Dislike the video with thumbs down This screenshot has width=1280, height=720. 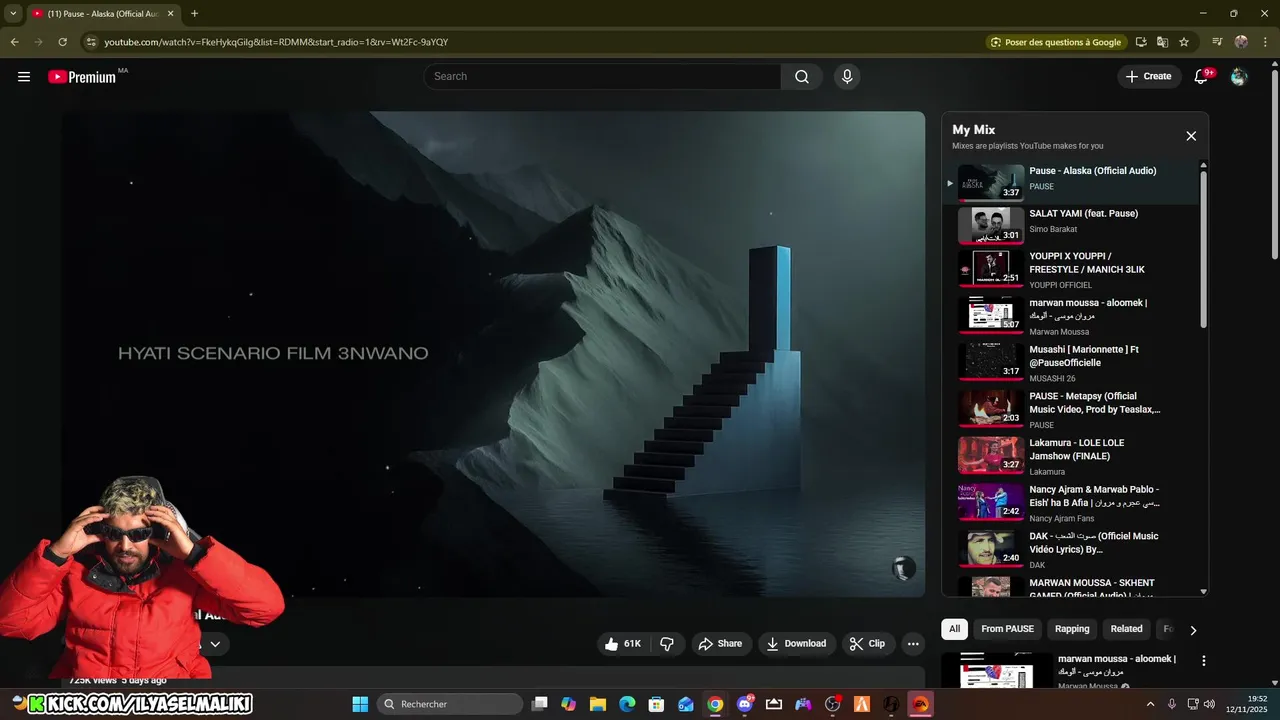pos(667,644)
